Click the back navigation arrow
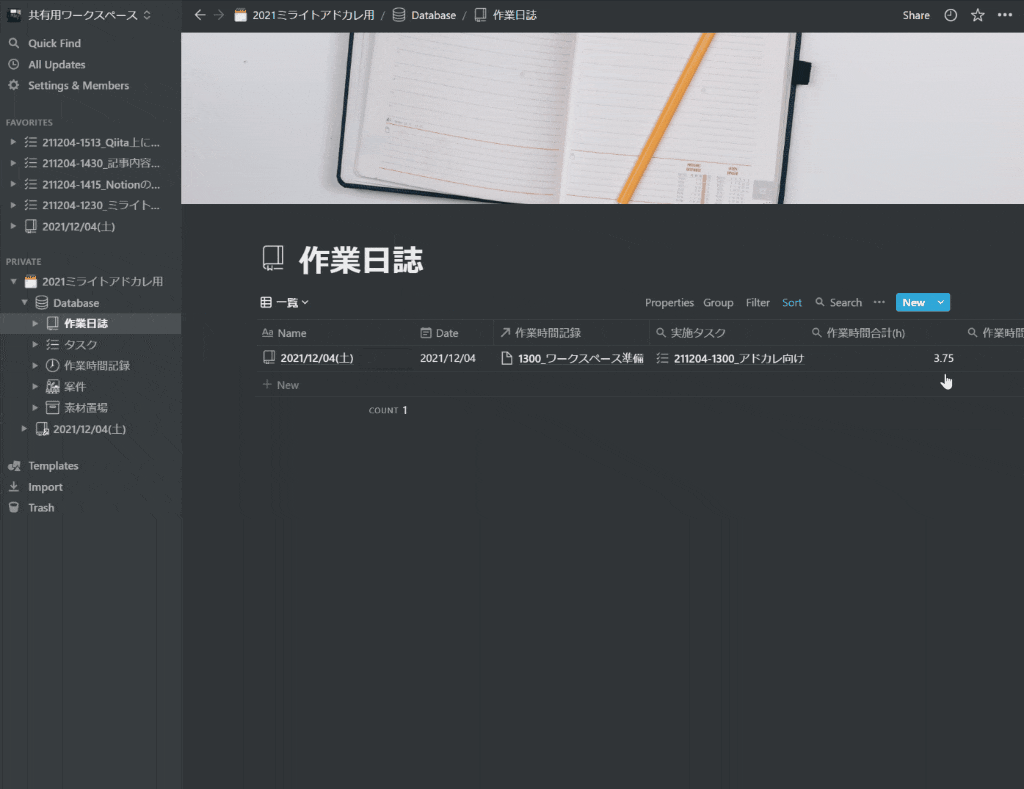The height and width of the screenshot is (789, 1024). point(199,15)
